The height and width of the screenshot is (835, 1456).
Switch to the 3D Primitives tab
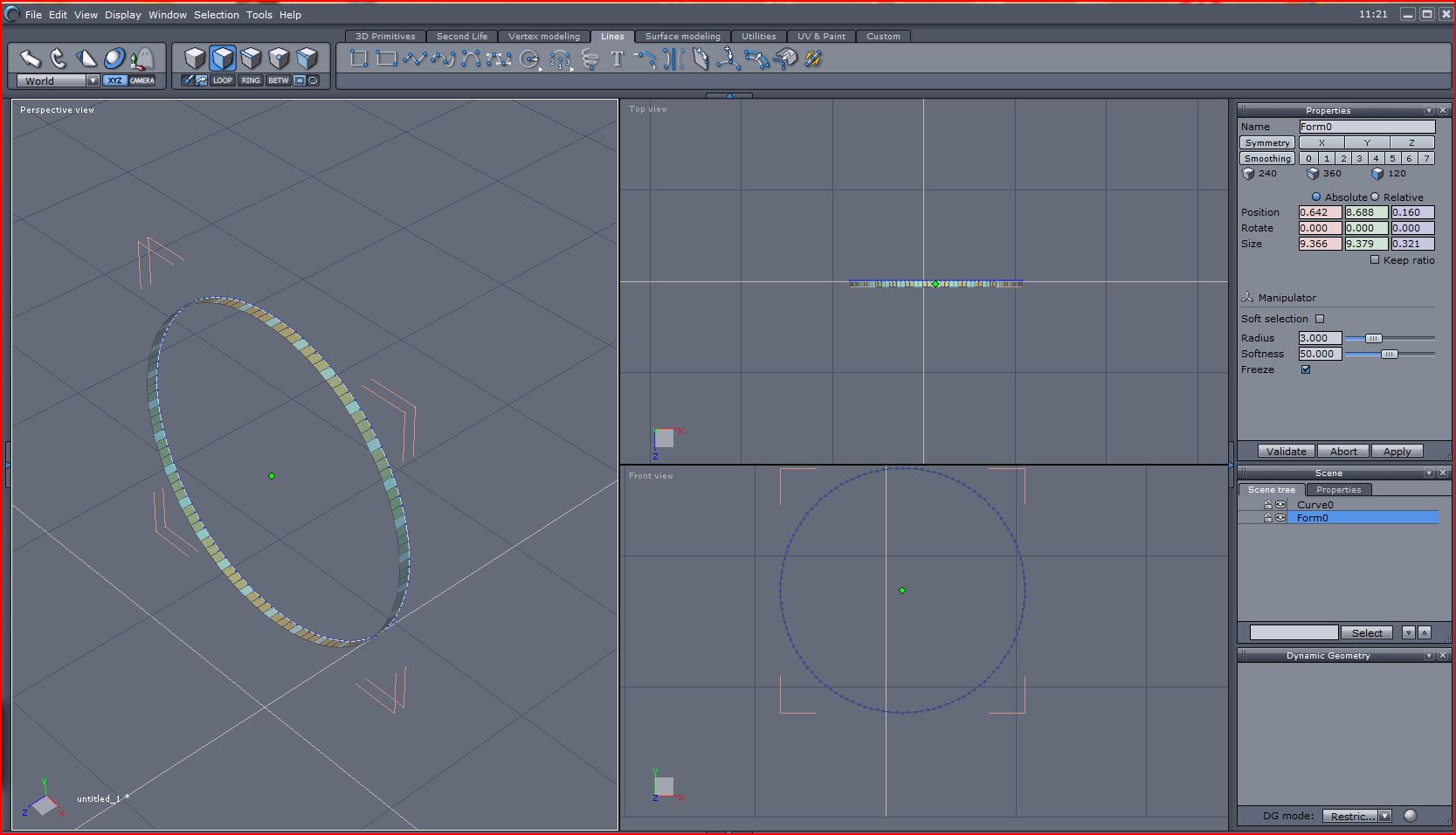click(x=385, y=36)
